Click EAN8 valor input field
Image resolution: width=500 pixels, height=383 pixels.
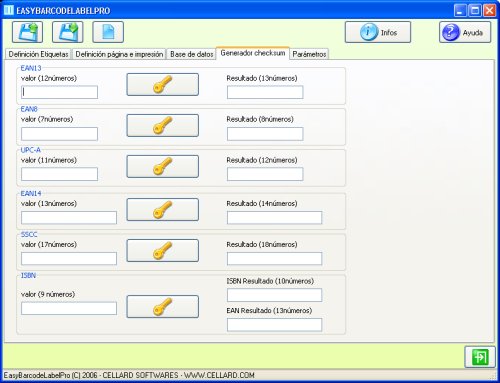click(59, 134)
